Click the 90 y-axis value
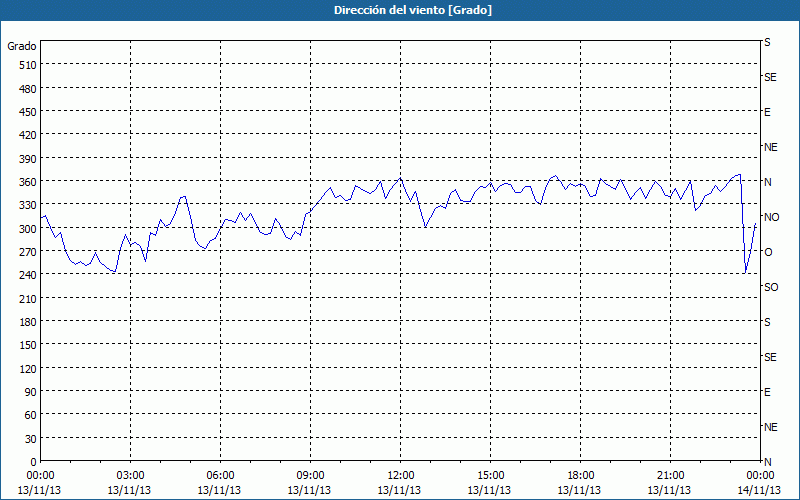Image resolution: width=800 pixels, height=500 pixels. point(31,392)
